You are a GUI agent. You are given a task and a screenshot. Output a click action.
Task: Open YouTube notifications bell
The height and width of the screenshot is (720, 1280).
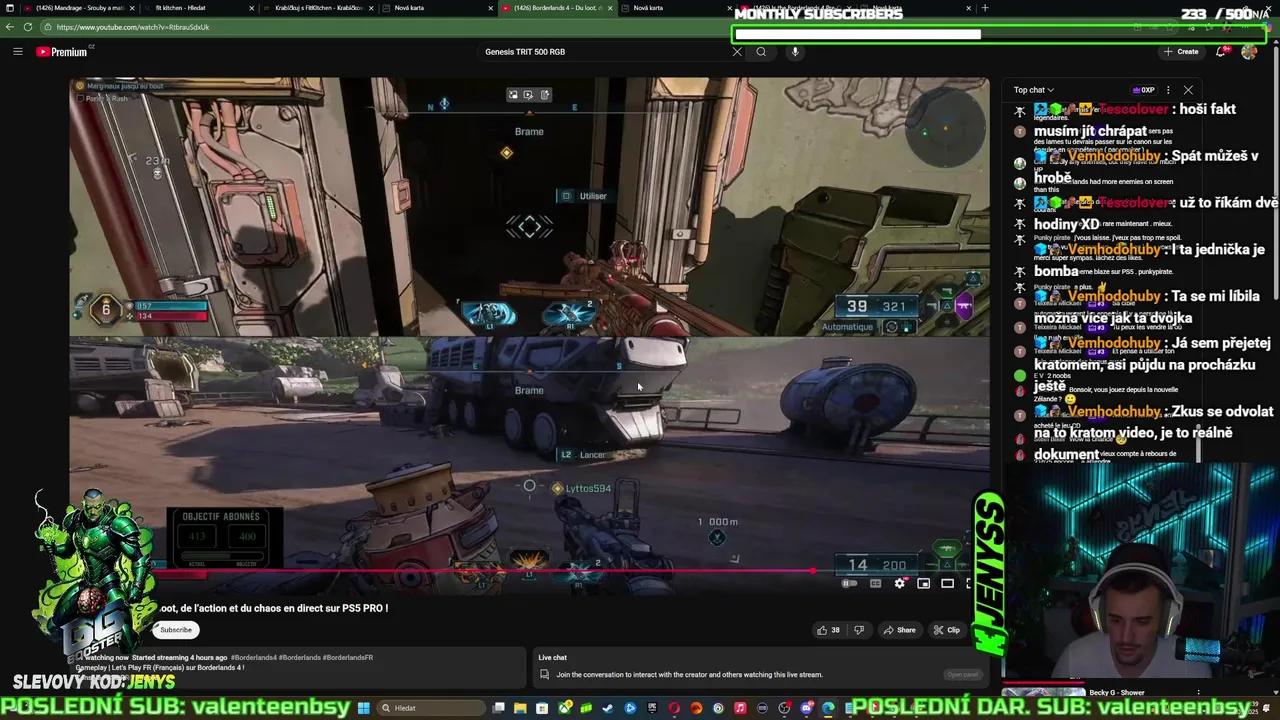coord(1221,51)
